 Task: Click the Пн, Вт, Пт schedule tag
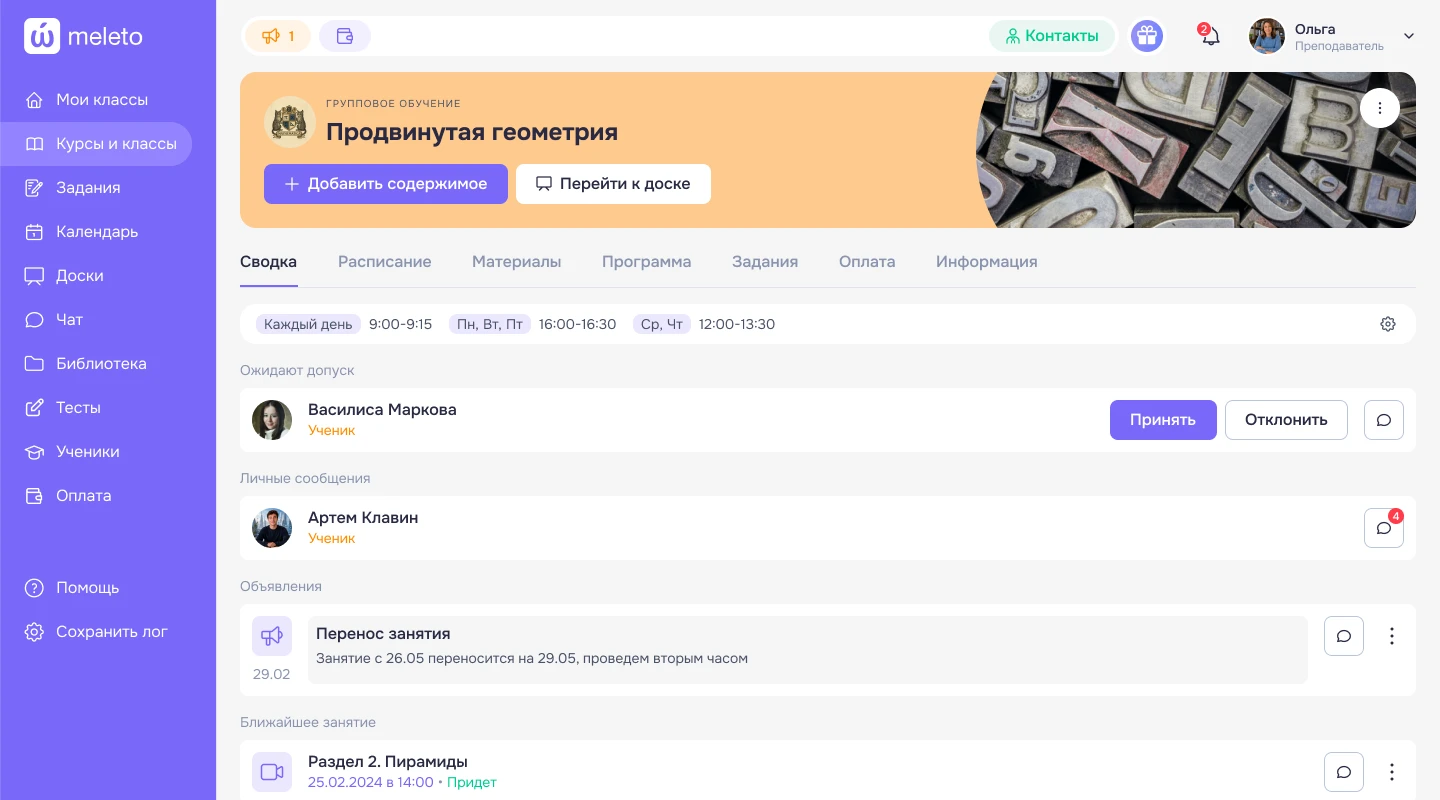coord(490,324)
